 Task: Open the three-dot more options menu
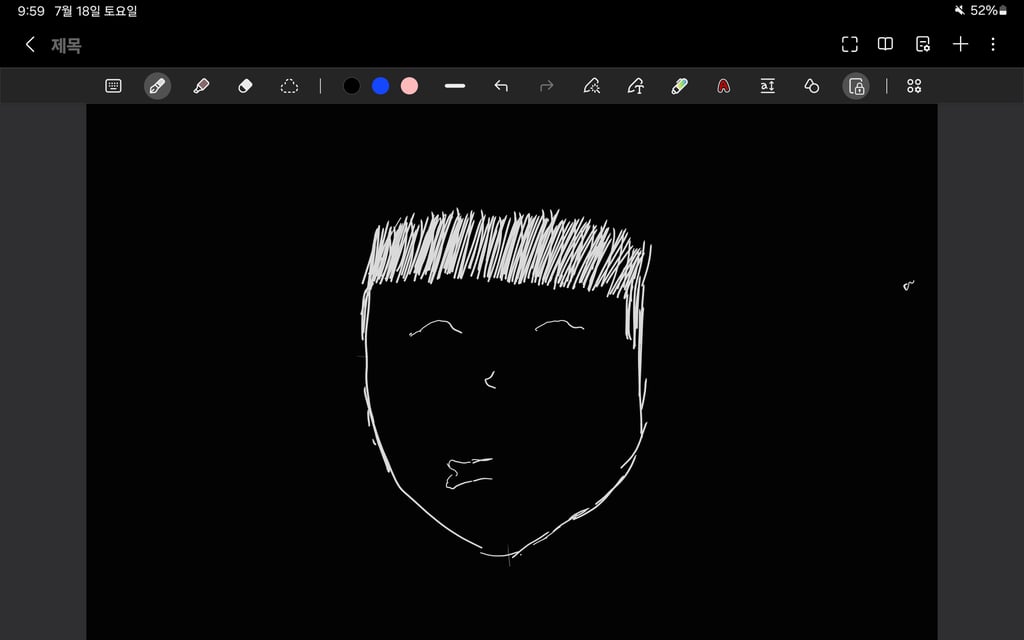[x=993, y=44]
